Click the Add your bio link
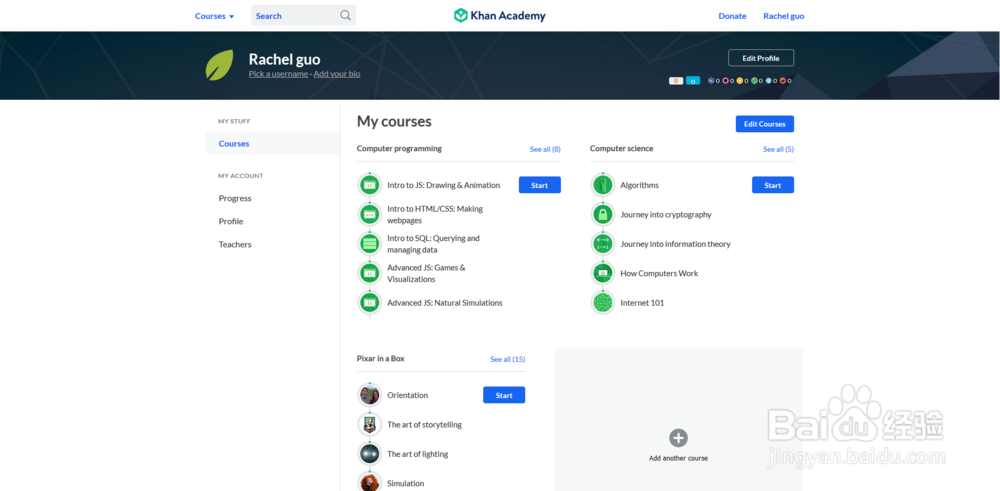 pos(337,74)
